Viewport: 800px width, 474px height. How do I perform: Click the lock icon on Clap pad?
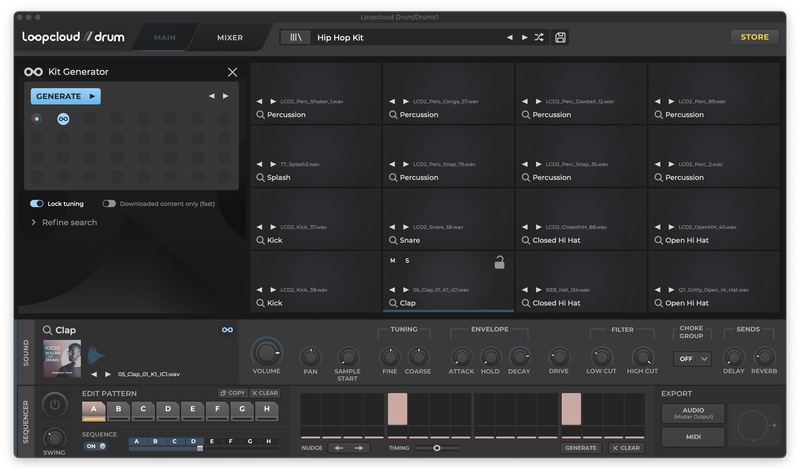[x=498, y=263]
